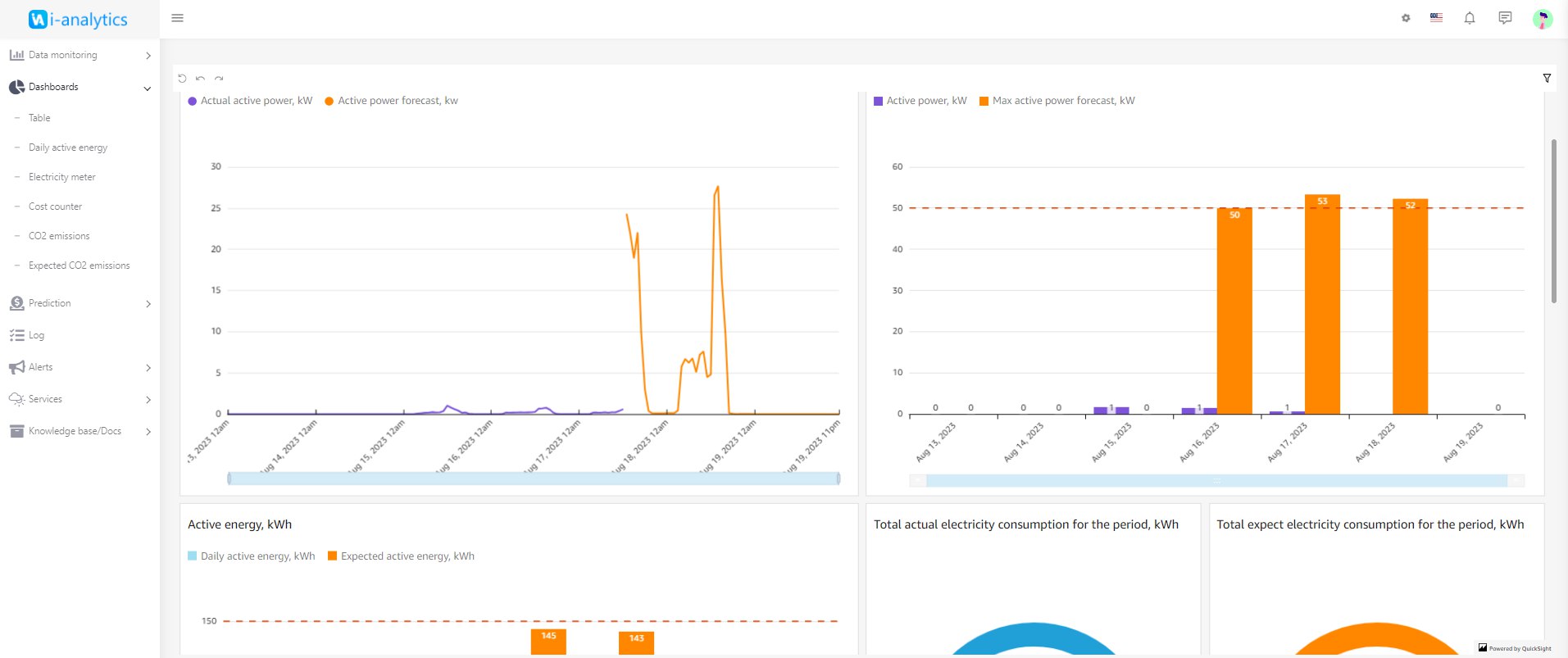Click the undo arrow icon
The height and width of the screenshot is (658, 1568).
[200, 79]
